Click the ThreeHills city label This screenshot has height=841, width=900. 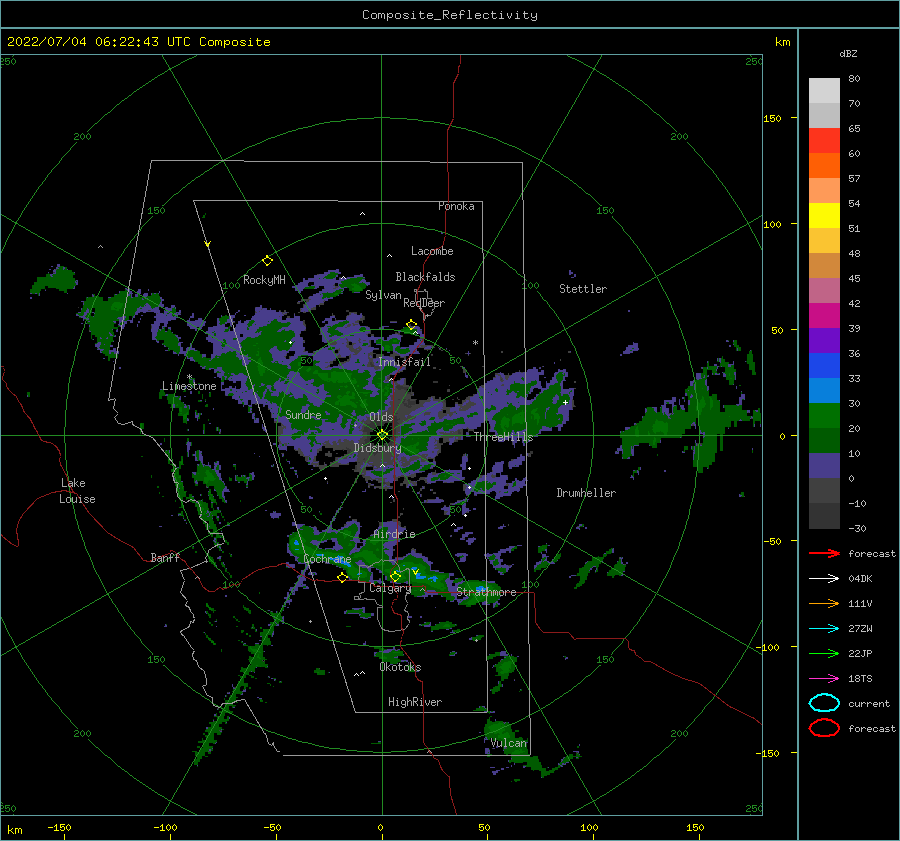(503, 437)
